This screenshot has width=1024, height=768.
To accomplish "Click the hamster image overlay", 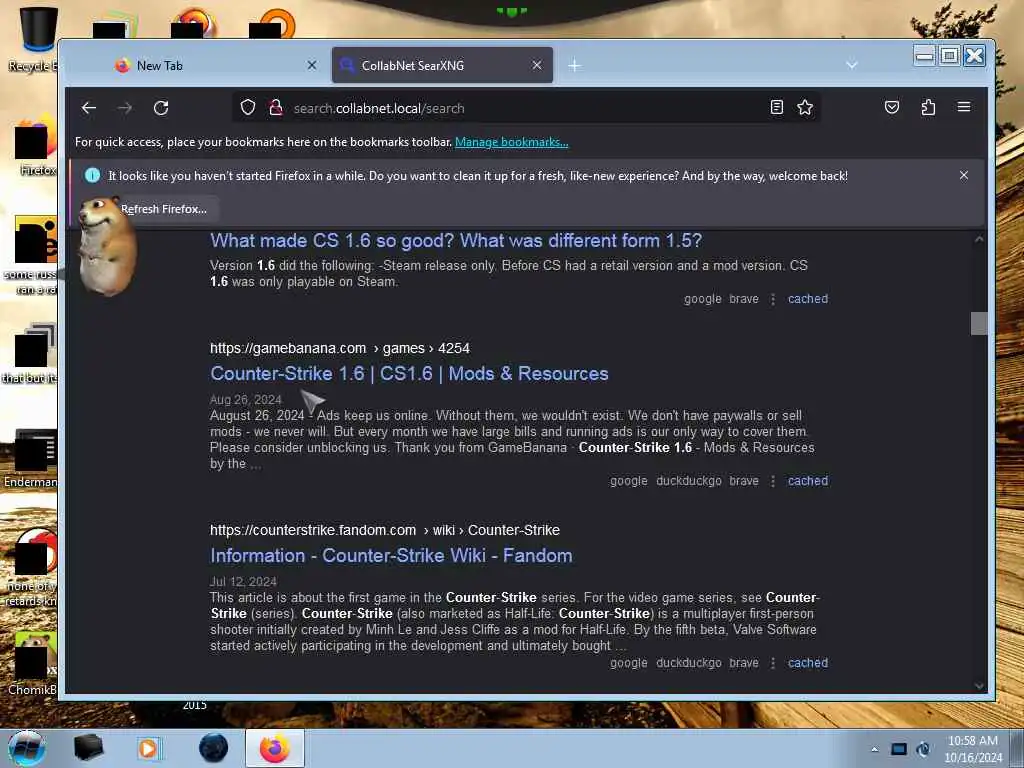I will 106,246.
